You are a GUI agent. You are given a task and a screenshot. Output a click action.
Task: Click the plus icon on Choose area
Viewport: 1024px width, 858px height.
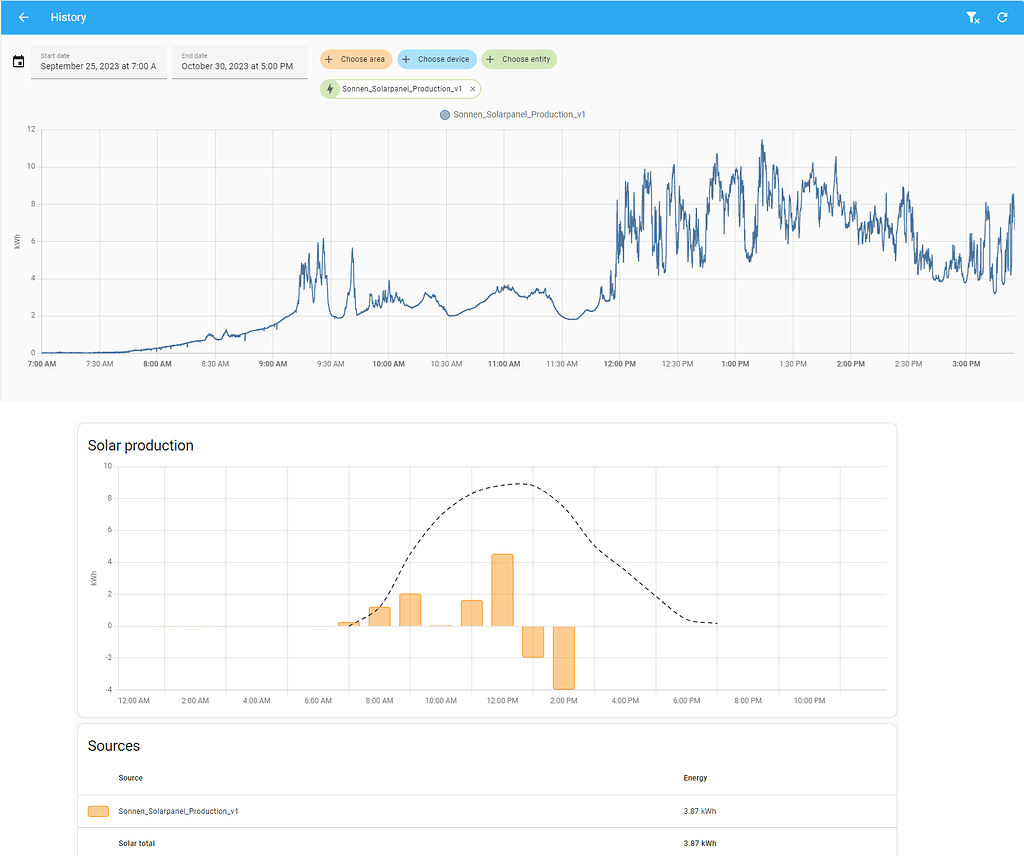coord(329,59)
